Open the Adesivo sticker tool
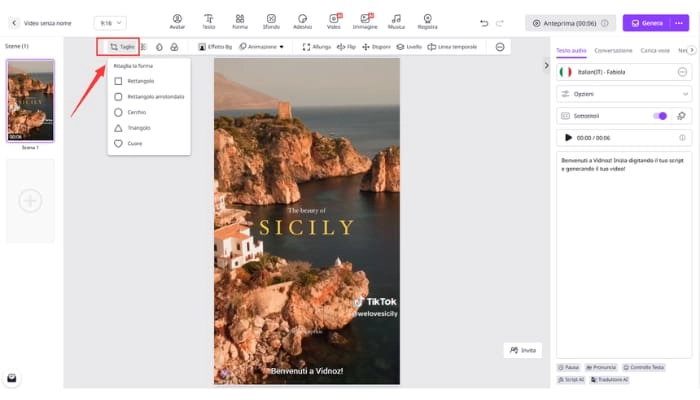 tap(302, 21)
